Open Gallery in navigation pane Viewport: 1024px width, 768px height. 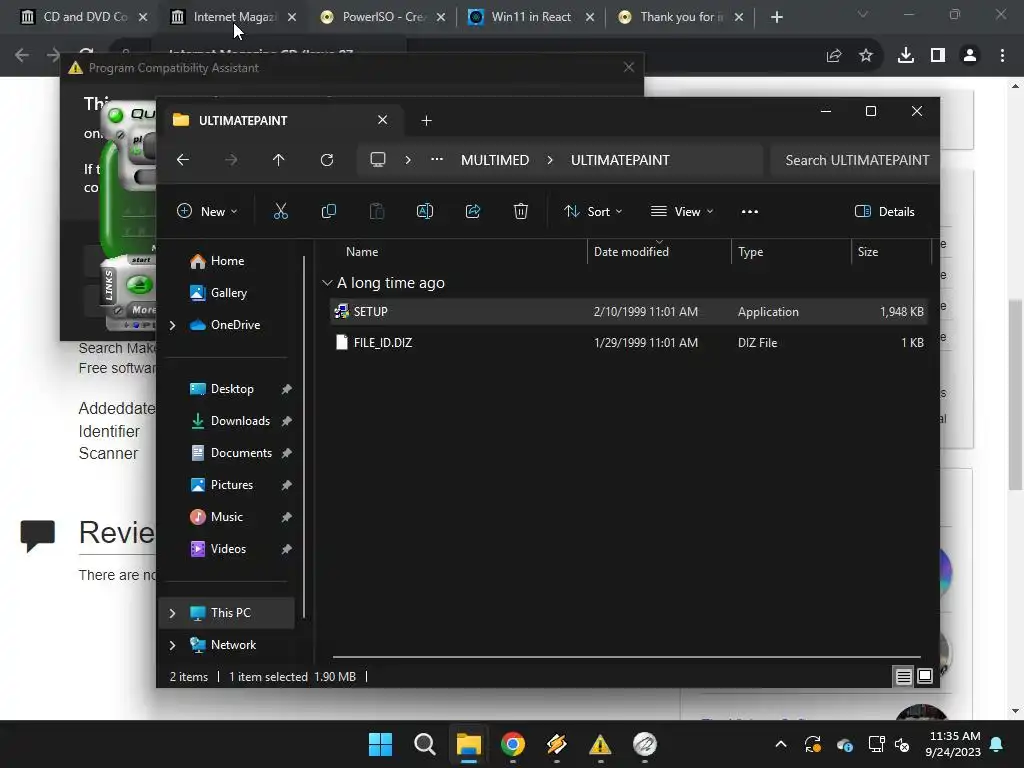coord(226,293)
